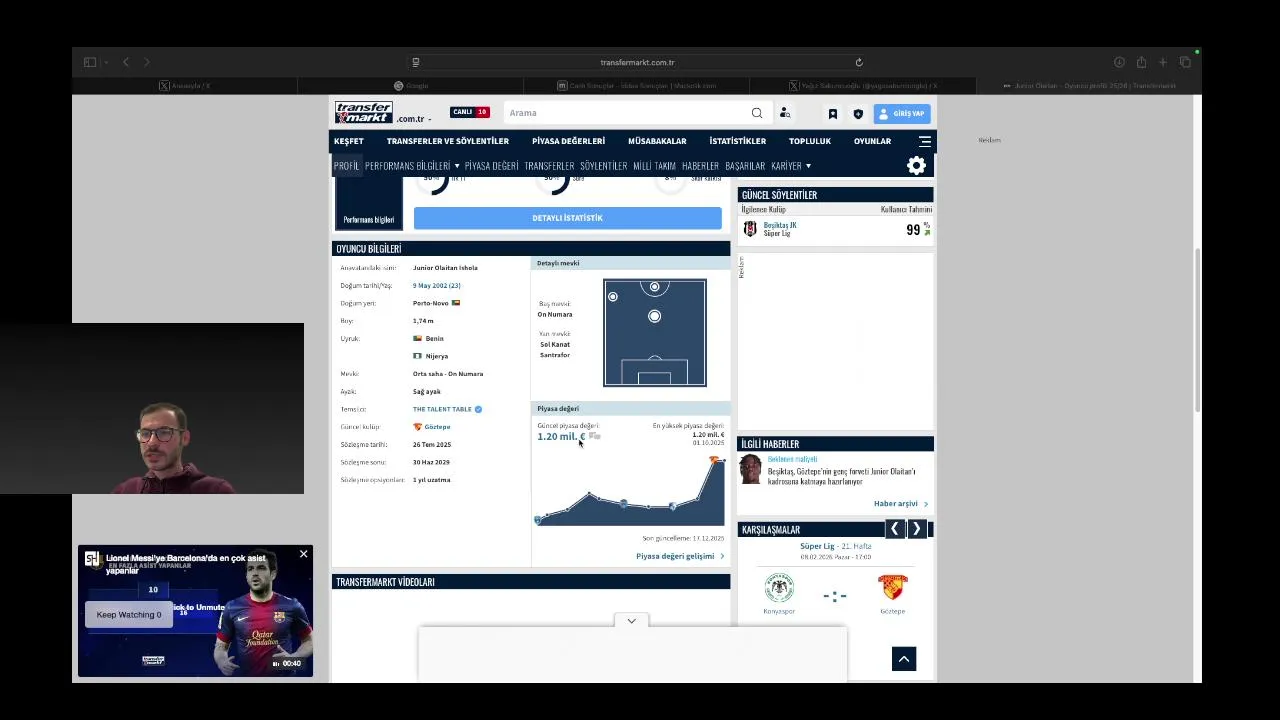Image resolution: width=1280 pixels, height=720 pixels.
Task: Open the settings gear icon
Action: [916, 166]
